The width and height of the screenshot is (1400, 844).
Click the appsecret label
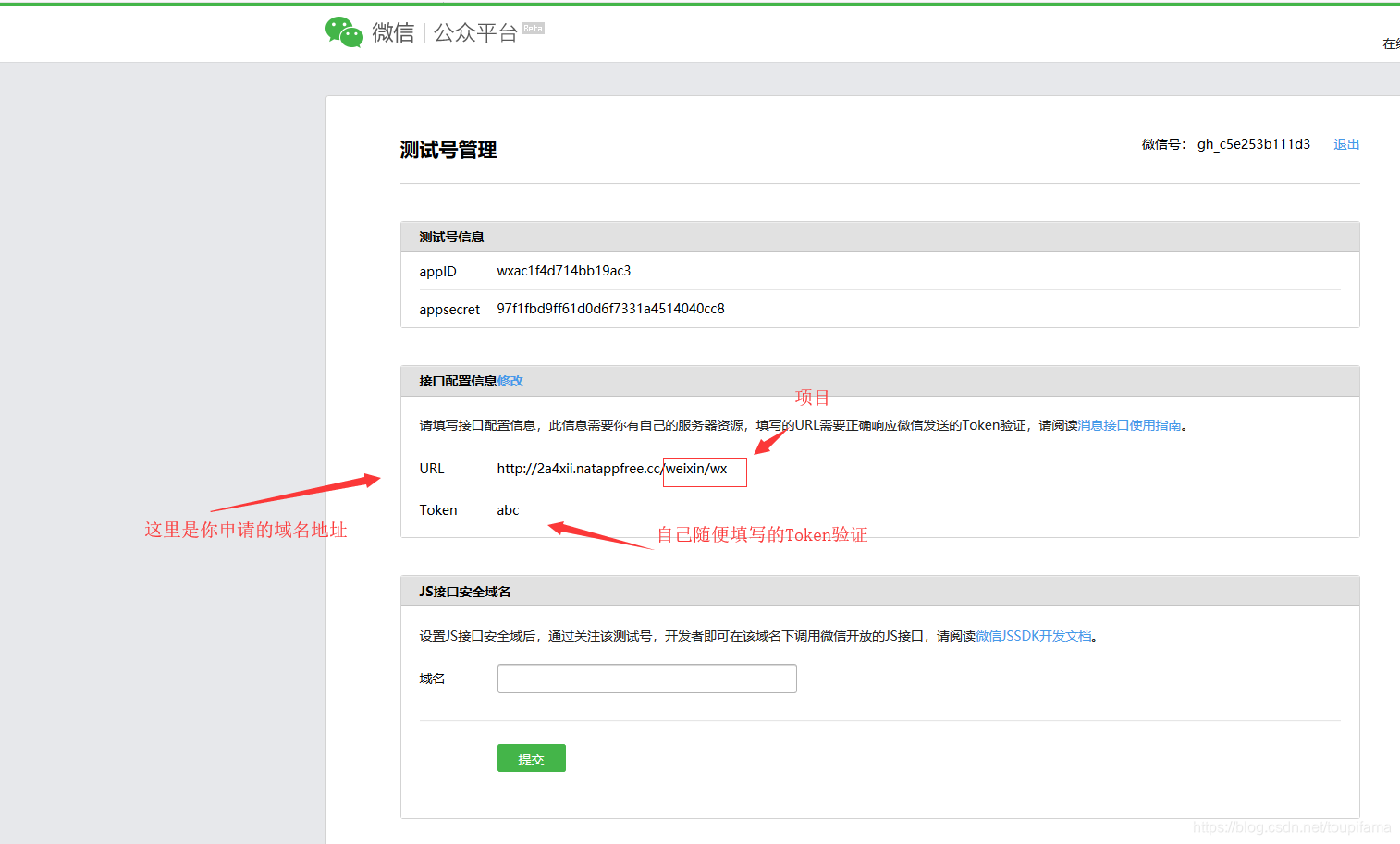pos(449,310)
